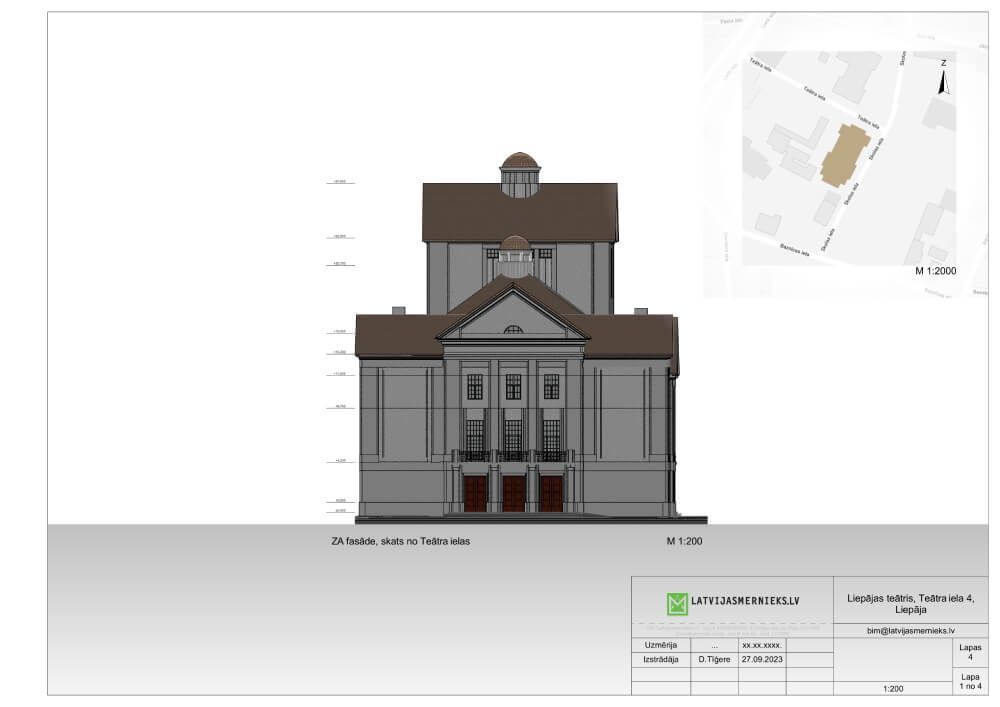The width and height of the screenshot is (1000, 707).
Task: Click the semicircular window in the pediment
Action: (513, 329)
